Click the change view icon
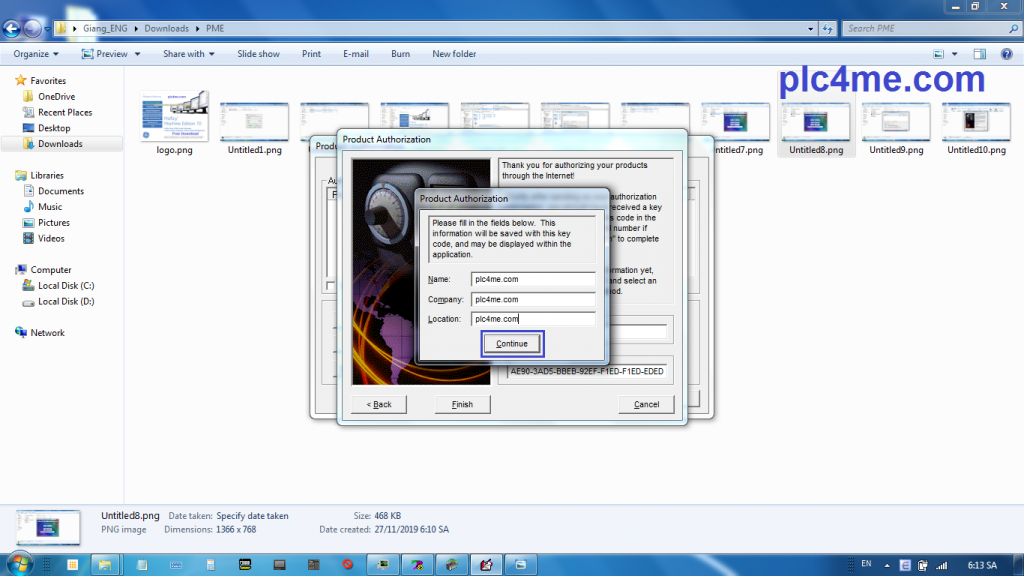Viewport: 1024px width, 576px height. coord(938,54)
